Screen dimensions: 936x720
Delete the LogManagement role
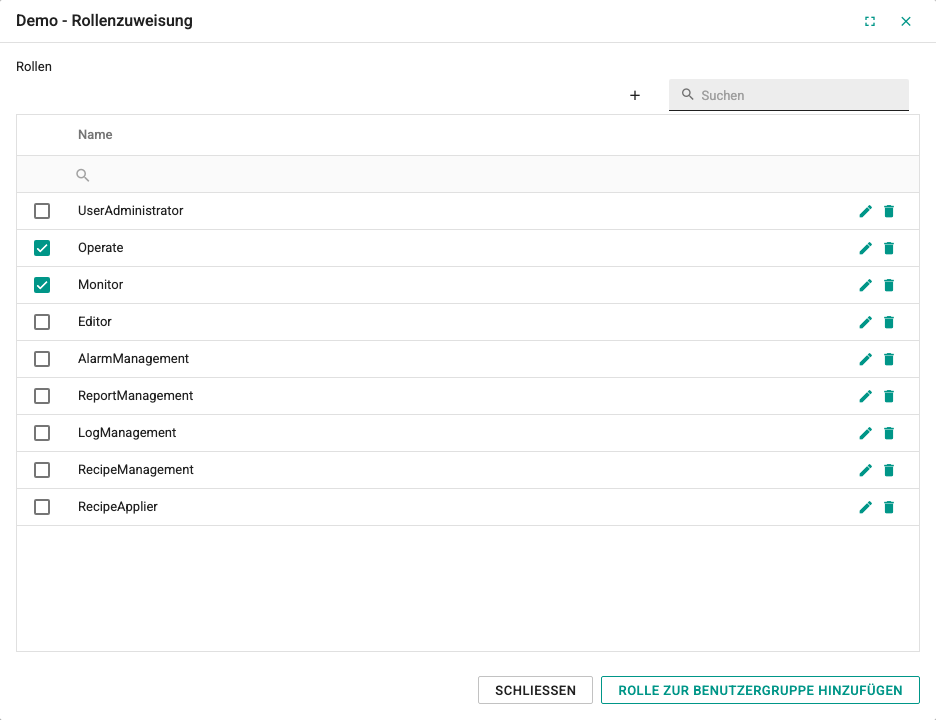tap(889, 433)
